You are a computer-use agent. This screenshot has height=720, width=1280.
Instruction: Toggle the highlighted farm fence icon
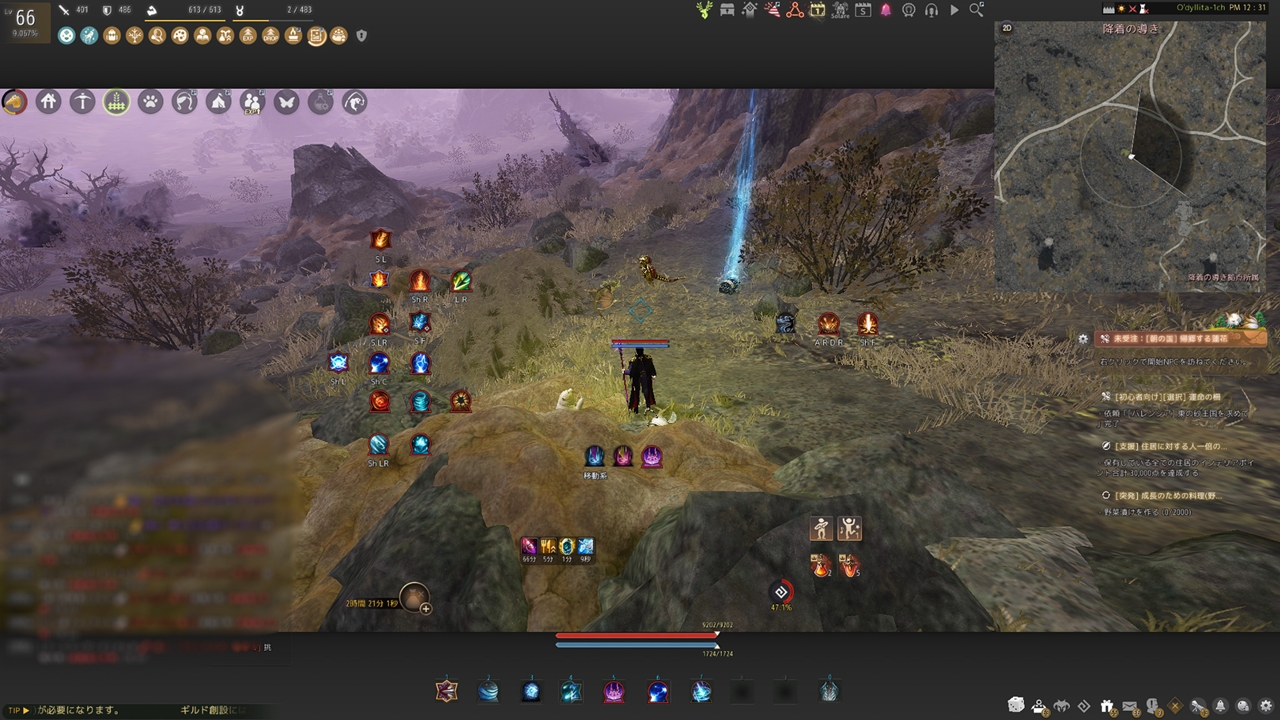[x=116, y=101]
